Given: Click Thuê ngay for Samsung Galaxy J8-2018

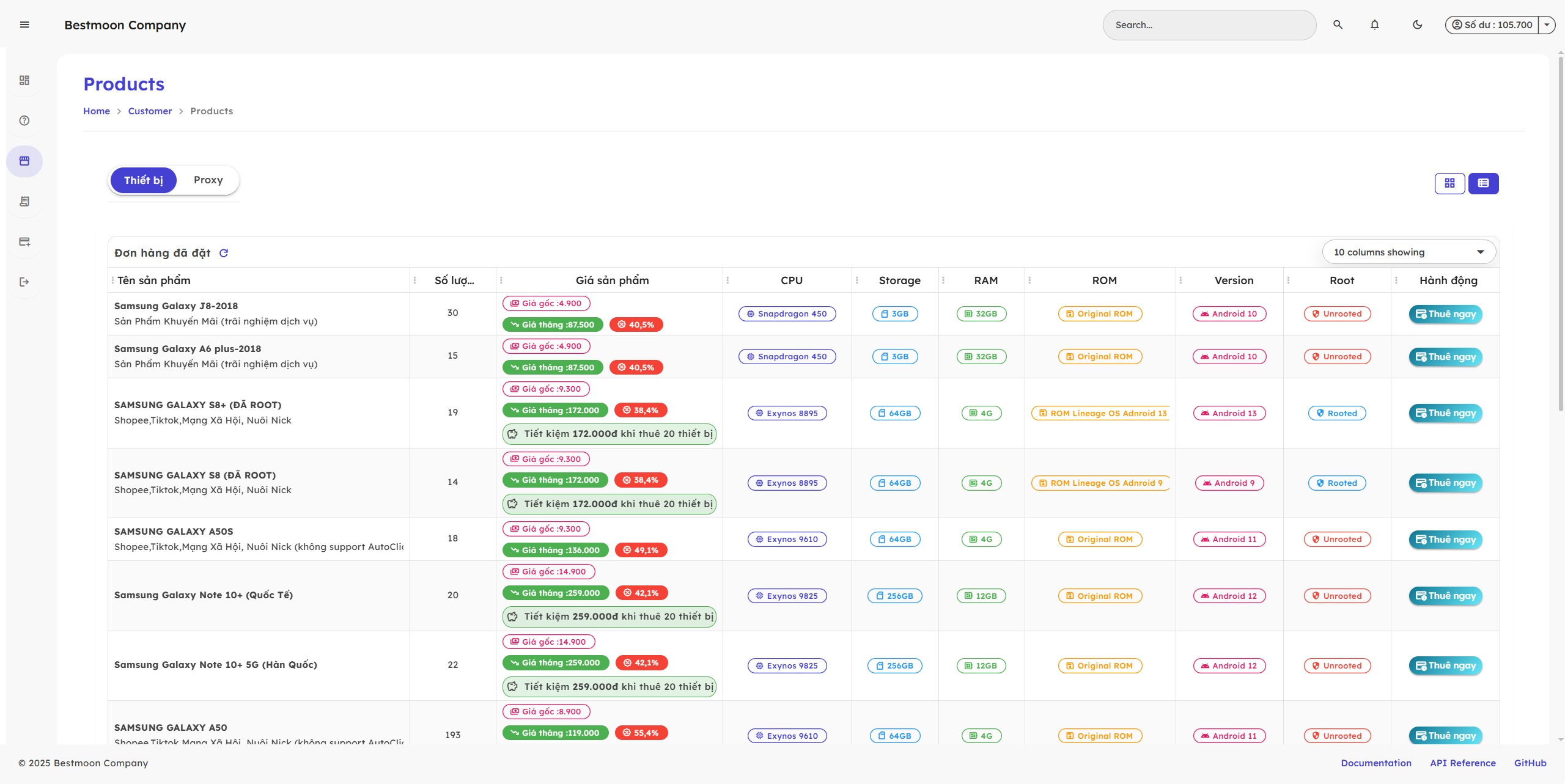Looking at the screenshot, I should (x=1445, y=314).
